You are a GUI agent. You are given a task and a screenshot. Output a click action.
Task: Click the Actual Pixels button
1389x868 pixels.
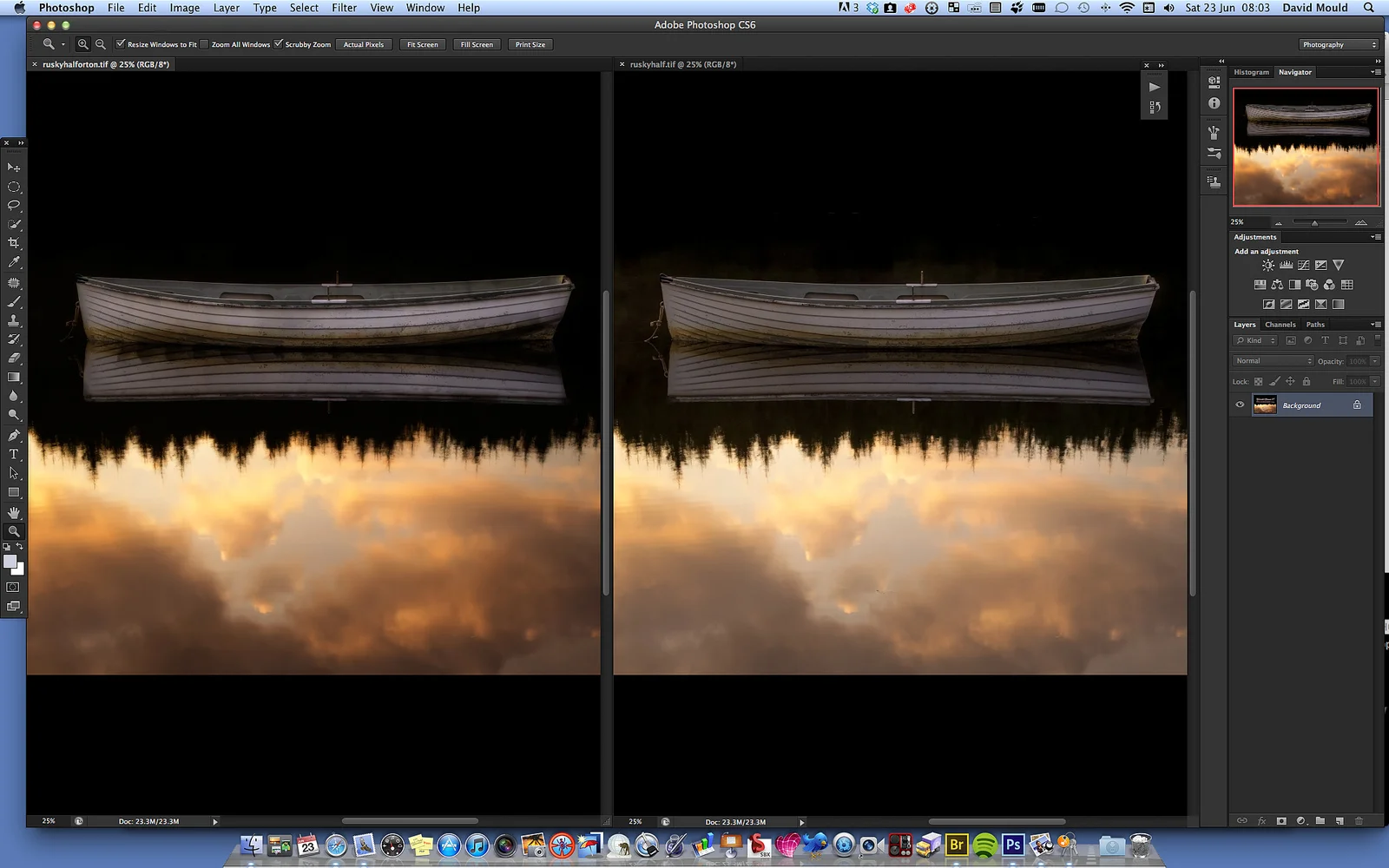click(x=364, y=44)
